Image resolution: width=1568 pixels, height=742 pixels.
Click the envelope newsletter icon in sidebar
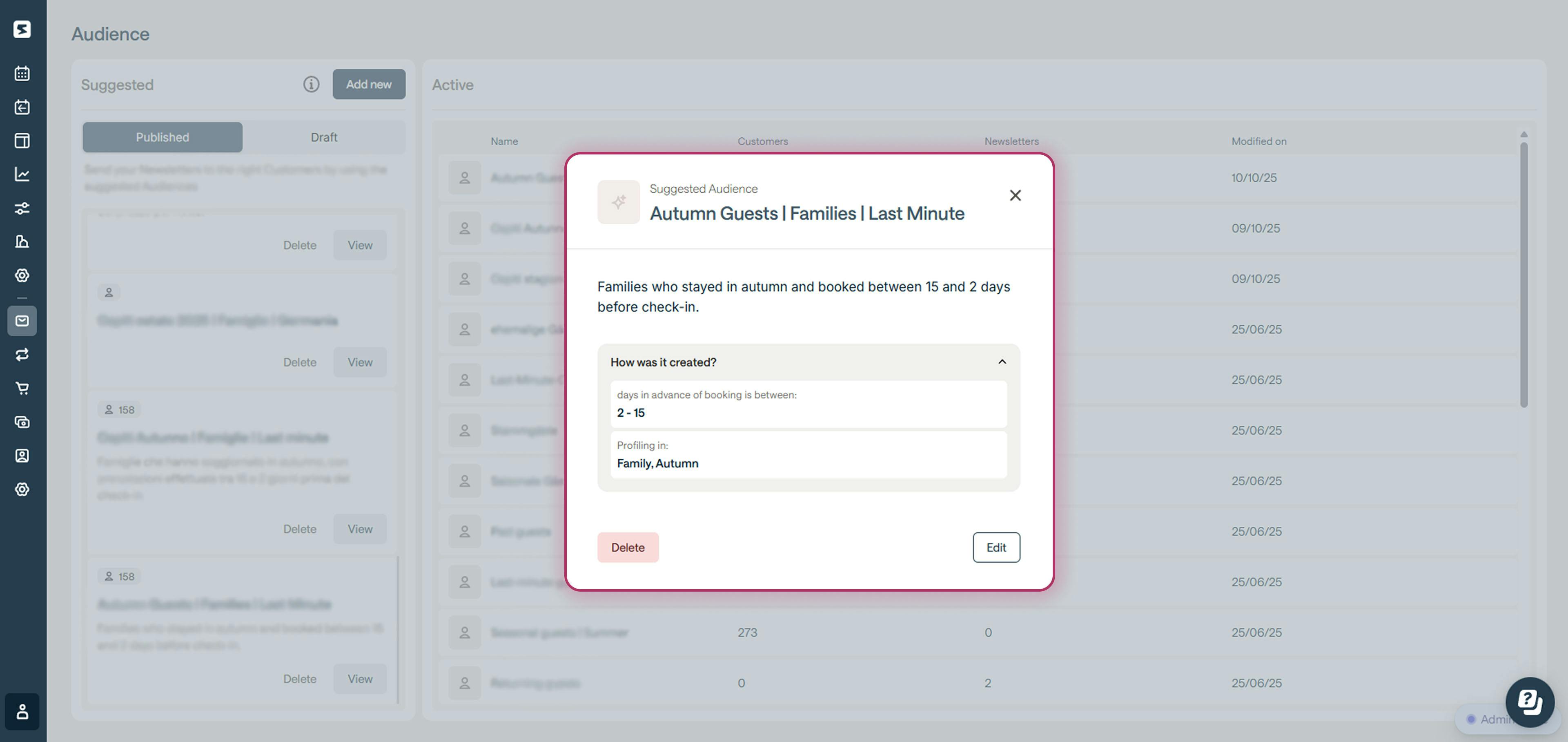22,321
